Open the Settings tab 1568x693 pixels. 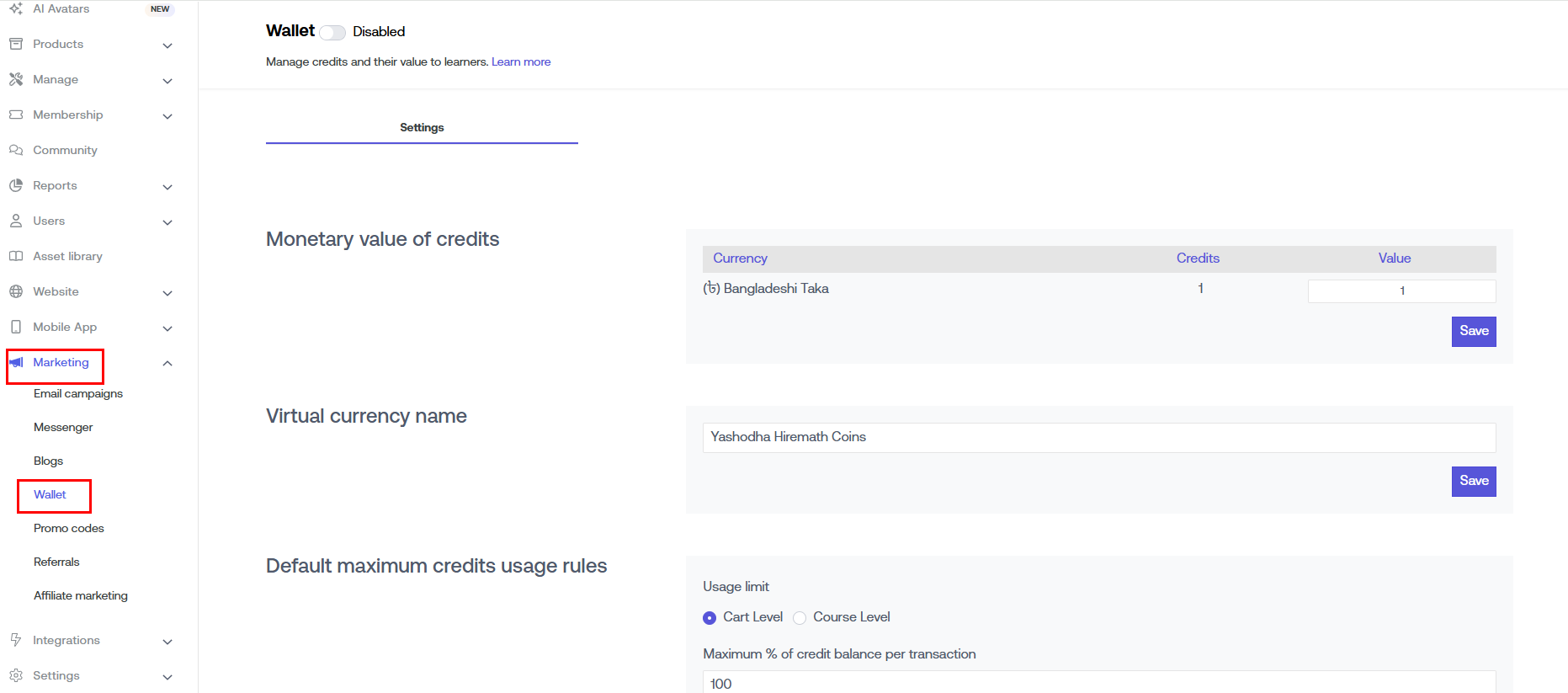click(422, 127)
